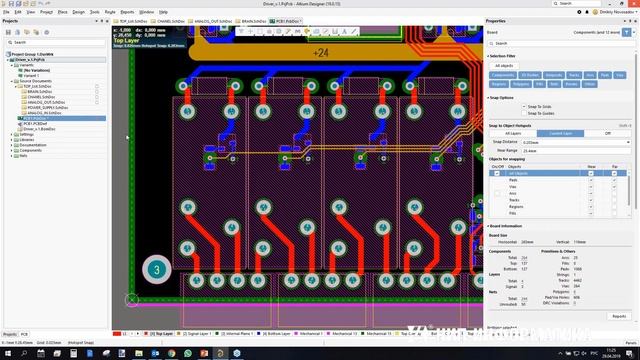Toggle the Near checkbox for Tracks row
This screenshot has height=360, width=640.
[591, 200]
